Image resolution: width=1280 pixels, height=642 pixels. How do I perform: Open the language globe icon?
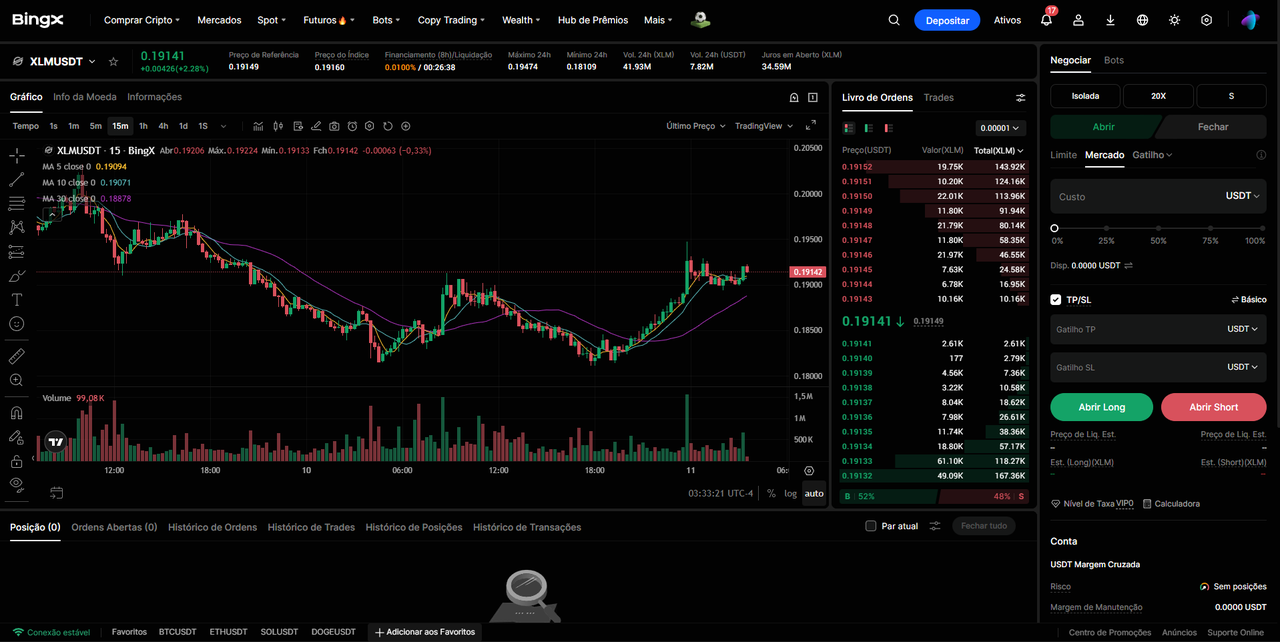[x=1142, y=20]
